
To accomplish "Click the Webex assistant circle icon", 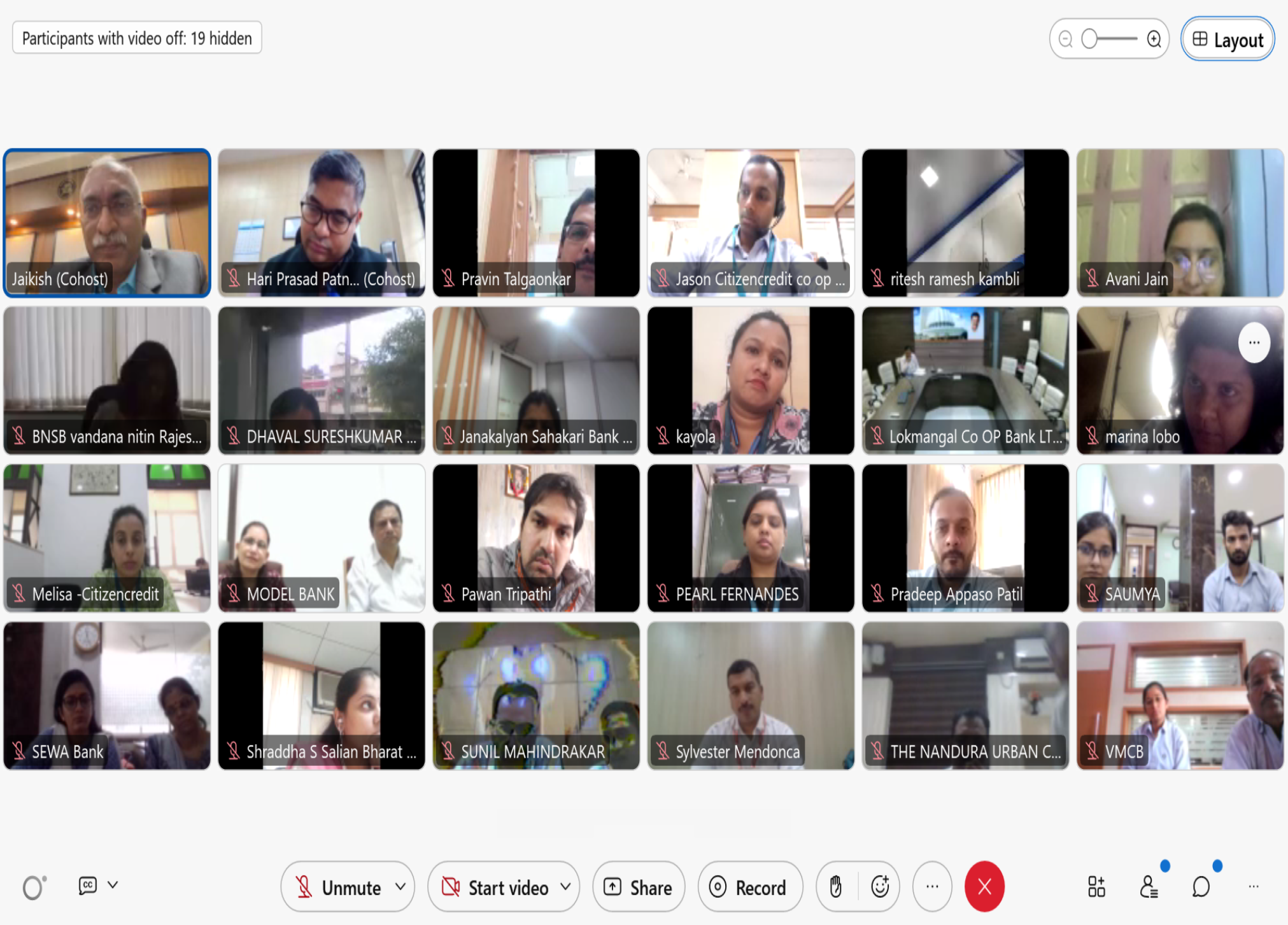I will [x=33, y=887].
